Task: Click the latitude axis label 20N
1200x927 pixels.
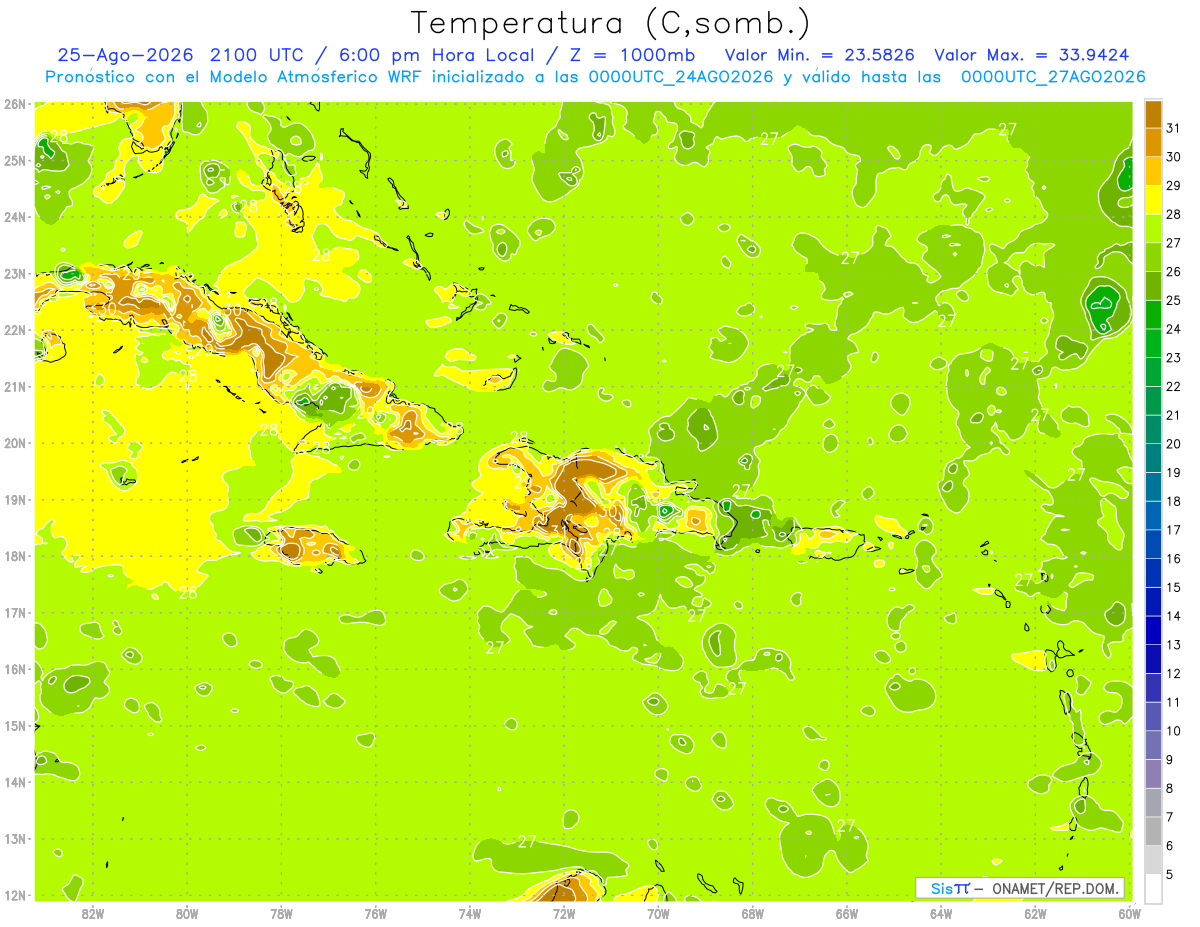Action: tap(15, 443)
